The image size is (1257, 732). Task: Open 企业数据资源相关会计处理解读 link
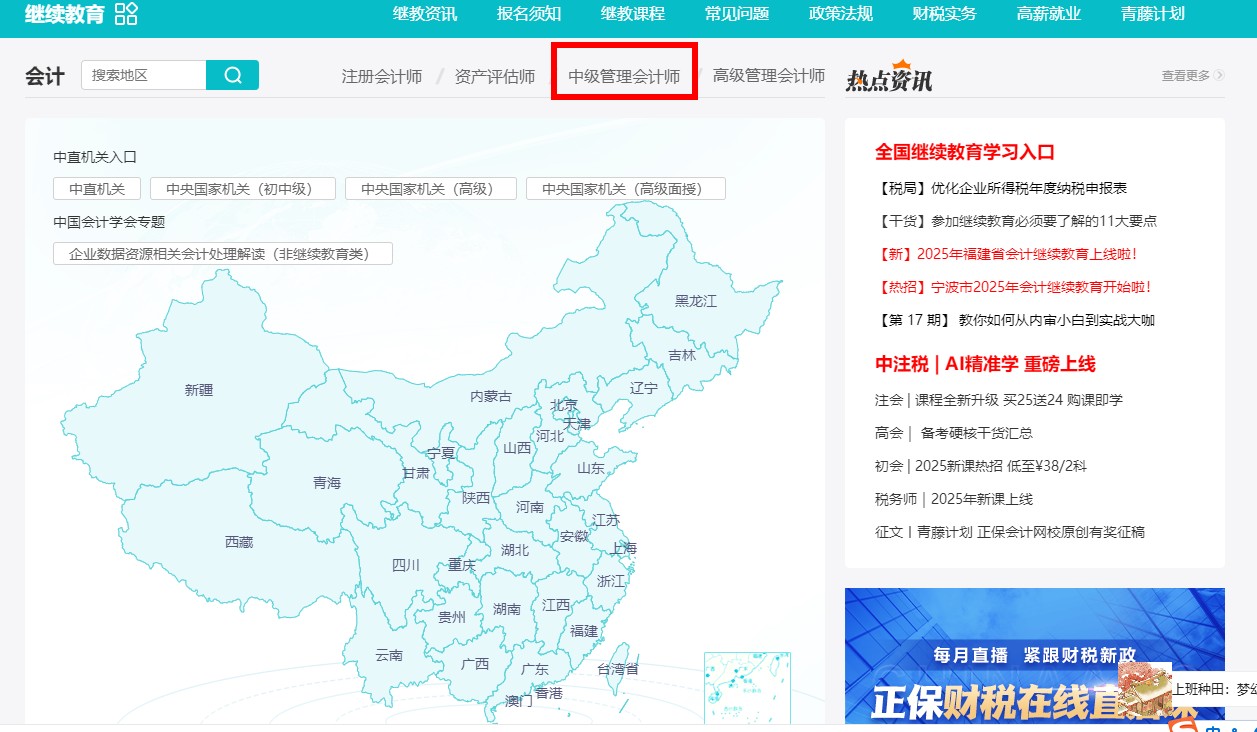[x=222, y=253]
